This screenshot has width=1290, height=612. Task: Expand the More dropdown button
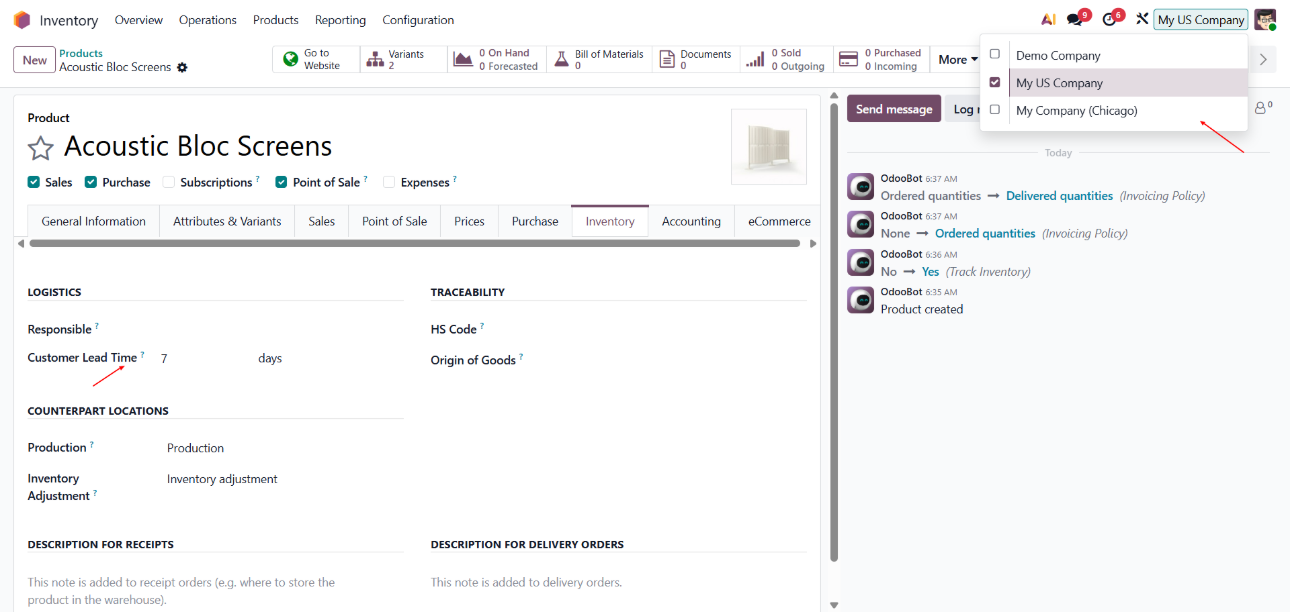(957, 60)
